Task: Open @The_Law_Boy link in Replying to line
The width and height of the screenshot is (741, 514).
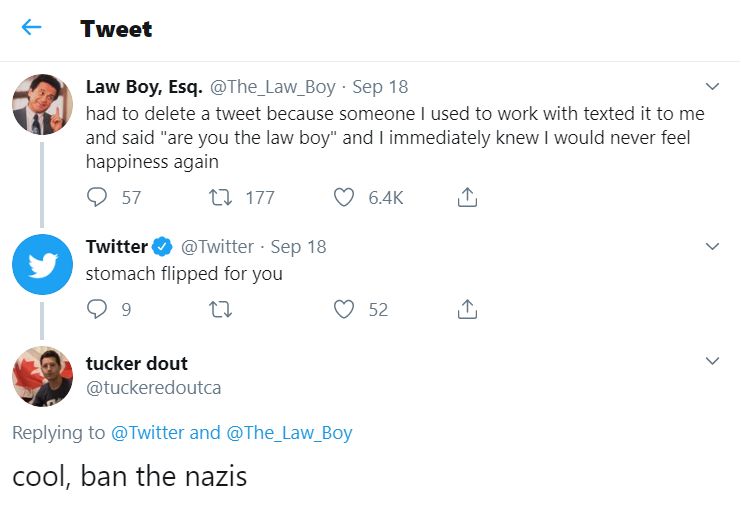Action: [289, 433]
